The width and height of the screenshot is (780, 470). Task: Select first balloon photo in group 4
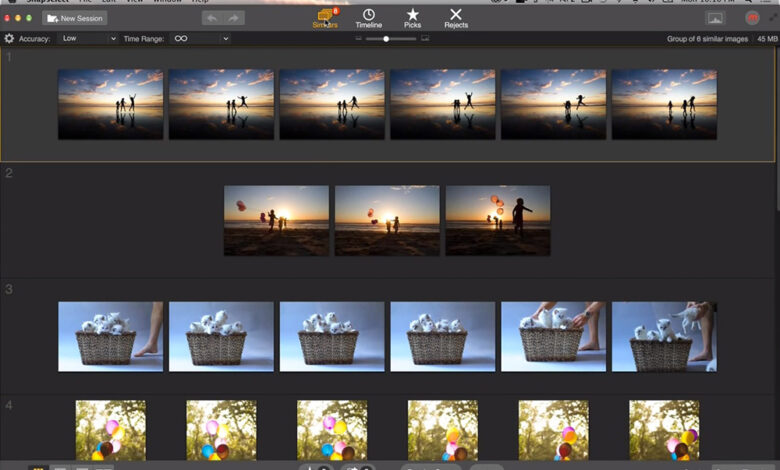pos(110,430)
